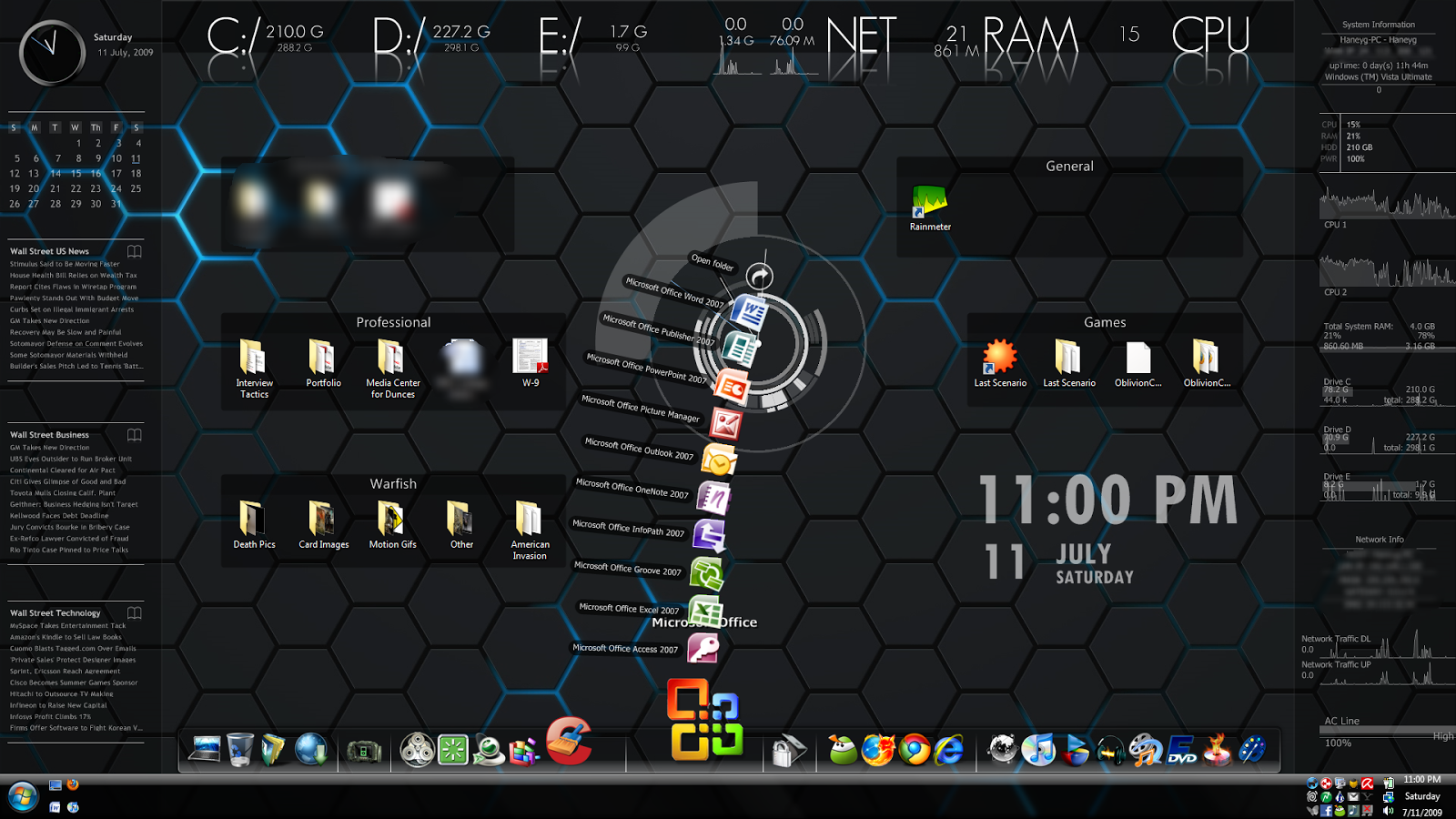
Task: Click the CPU 1 usage graph
Action: click(1387, 202)
